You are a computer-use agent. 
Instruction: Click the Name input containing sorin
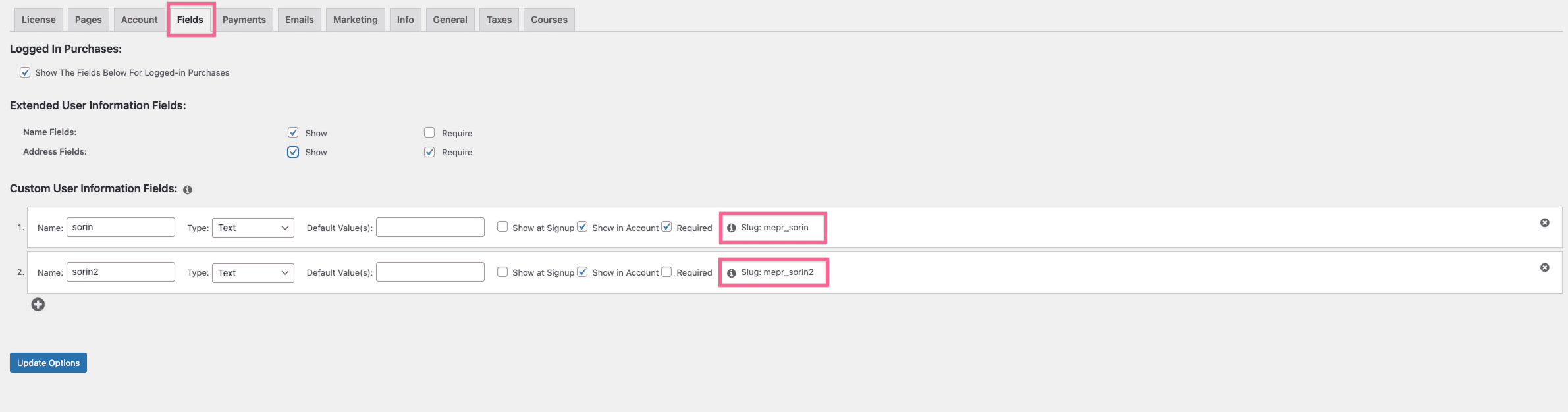click(121, 227)
